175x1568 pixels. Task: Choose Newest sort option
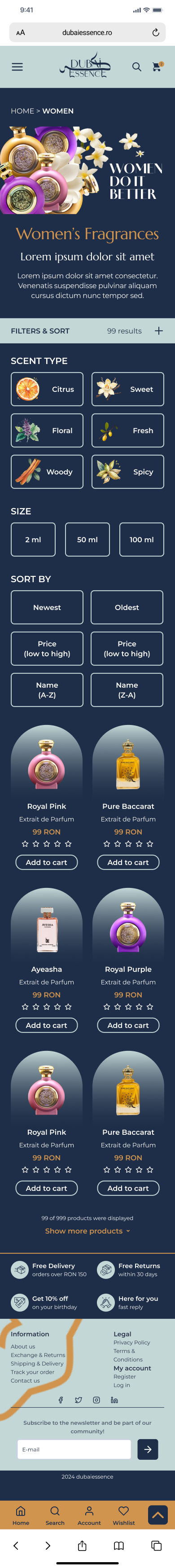47,607
